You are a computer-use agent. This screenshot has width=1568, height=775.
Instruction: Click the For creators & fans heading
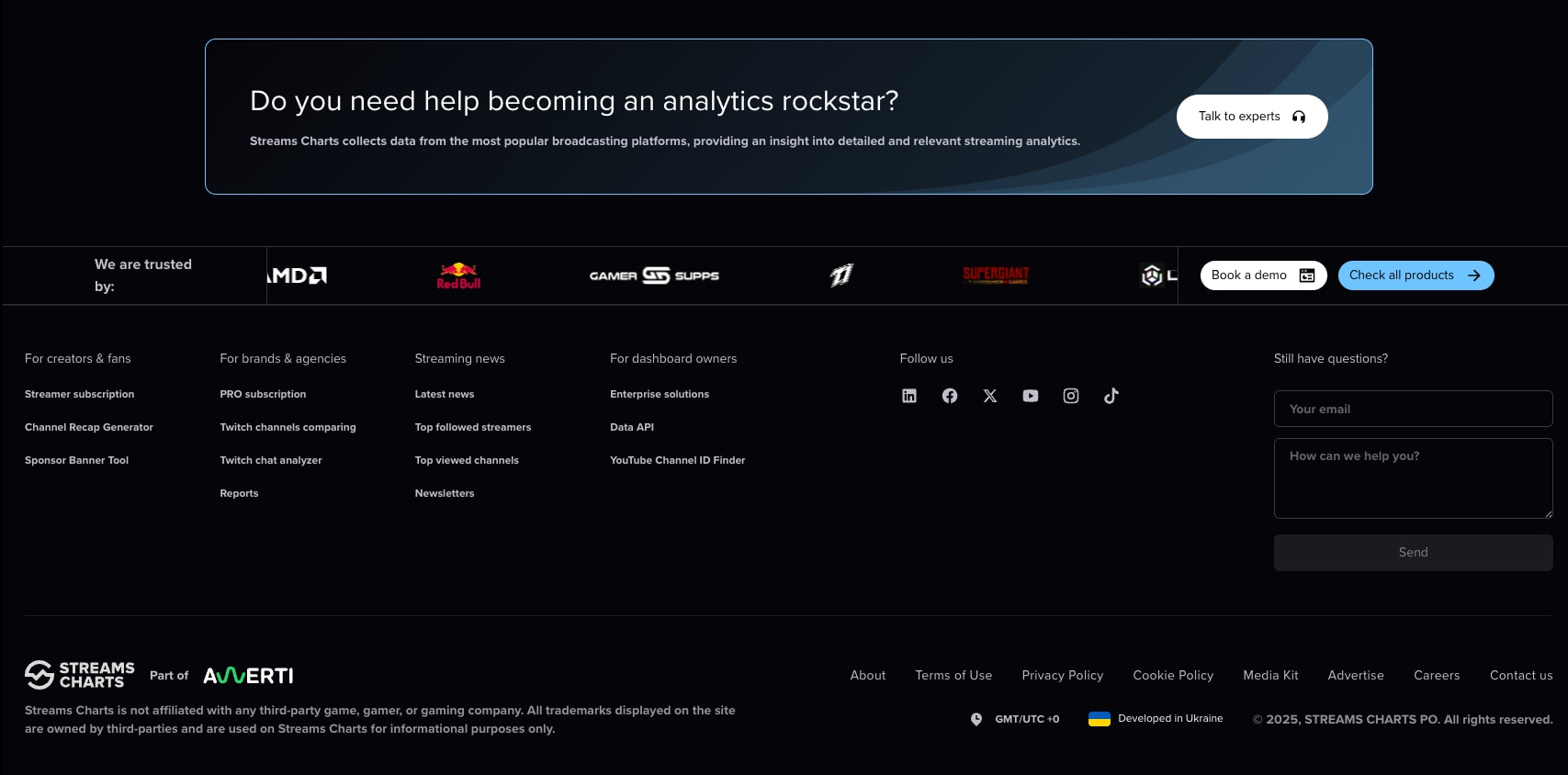point(78,358)
